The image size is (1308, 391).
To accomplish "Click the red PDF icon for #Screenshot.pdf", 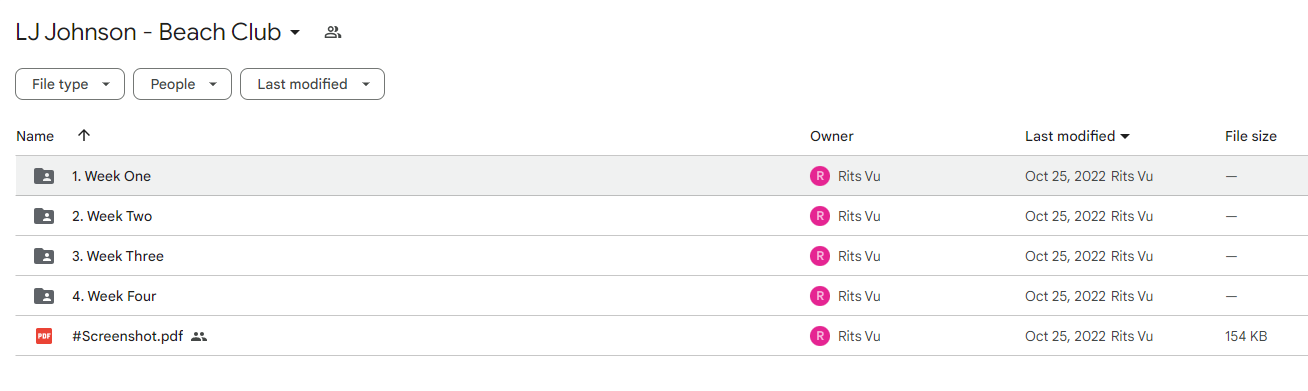I will (x=44, y=336).
